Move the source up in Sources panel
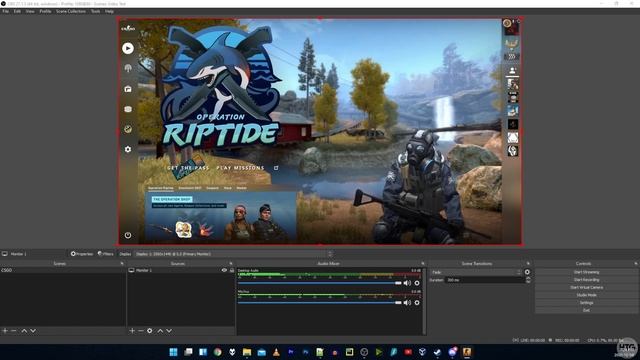640x360 pixels. pos(160,331)
